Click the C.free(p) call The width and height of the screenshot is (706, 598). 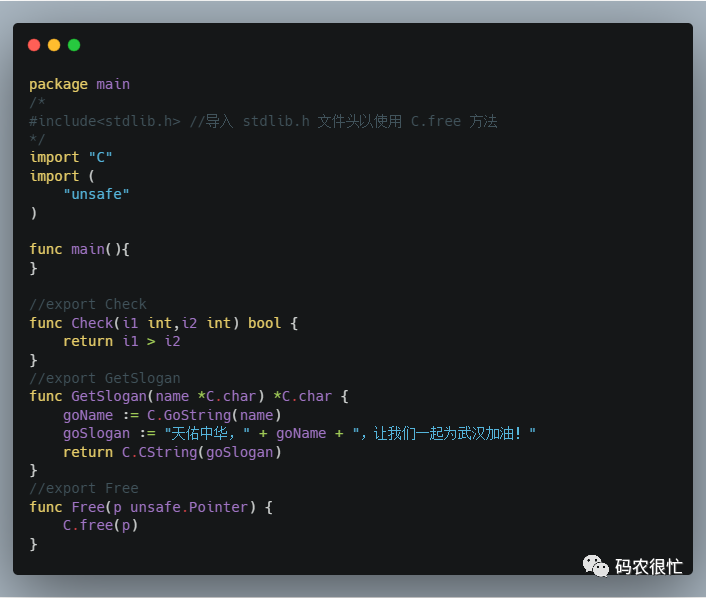coord(100,526)
